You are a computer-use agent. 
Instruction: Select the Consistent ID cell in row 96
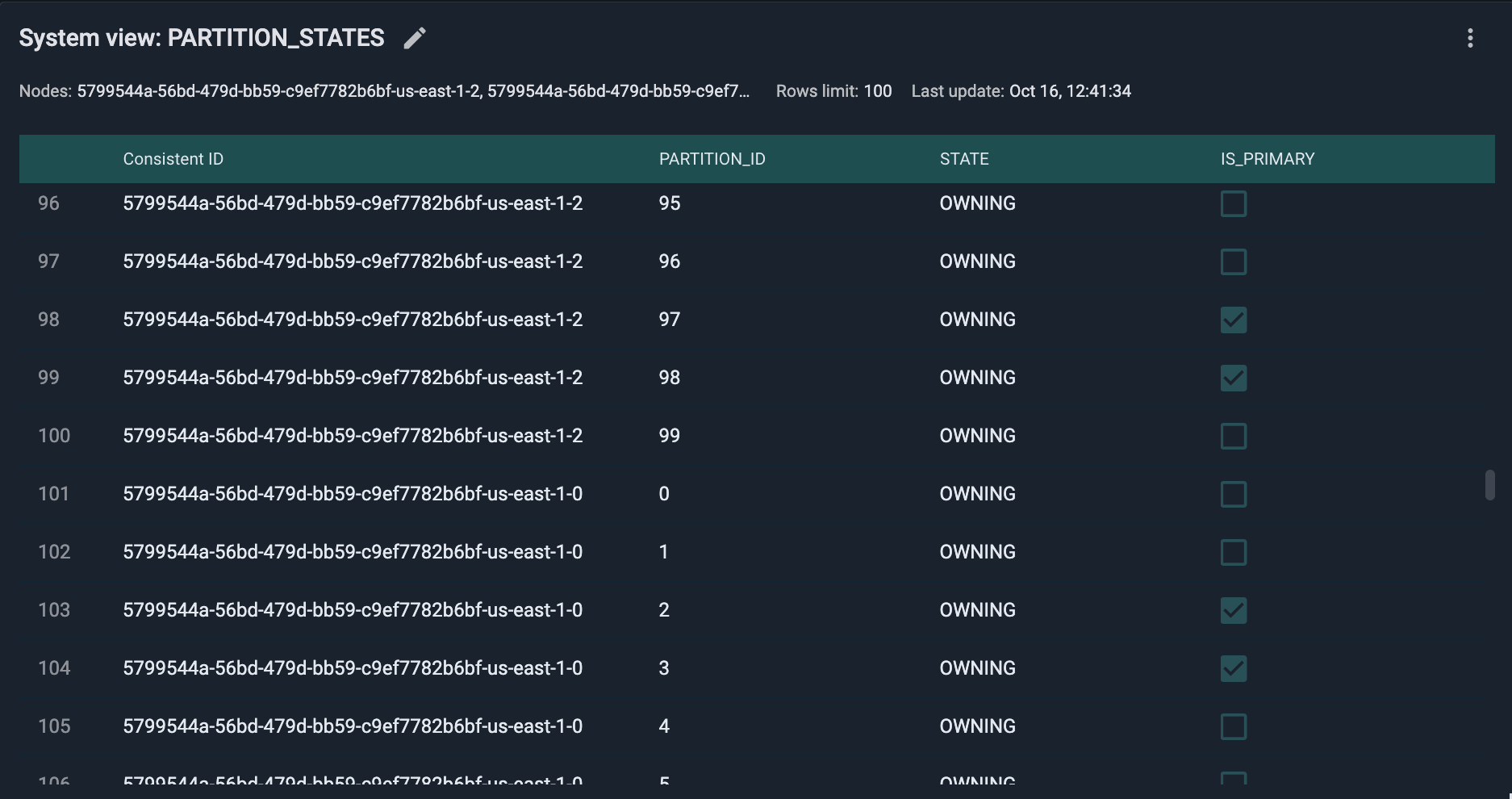pyautogui.click(x=352, y=203)
